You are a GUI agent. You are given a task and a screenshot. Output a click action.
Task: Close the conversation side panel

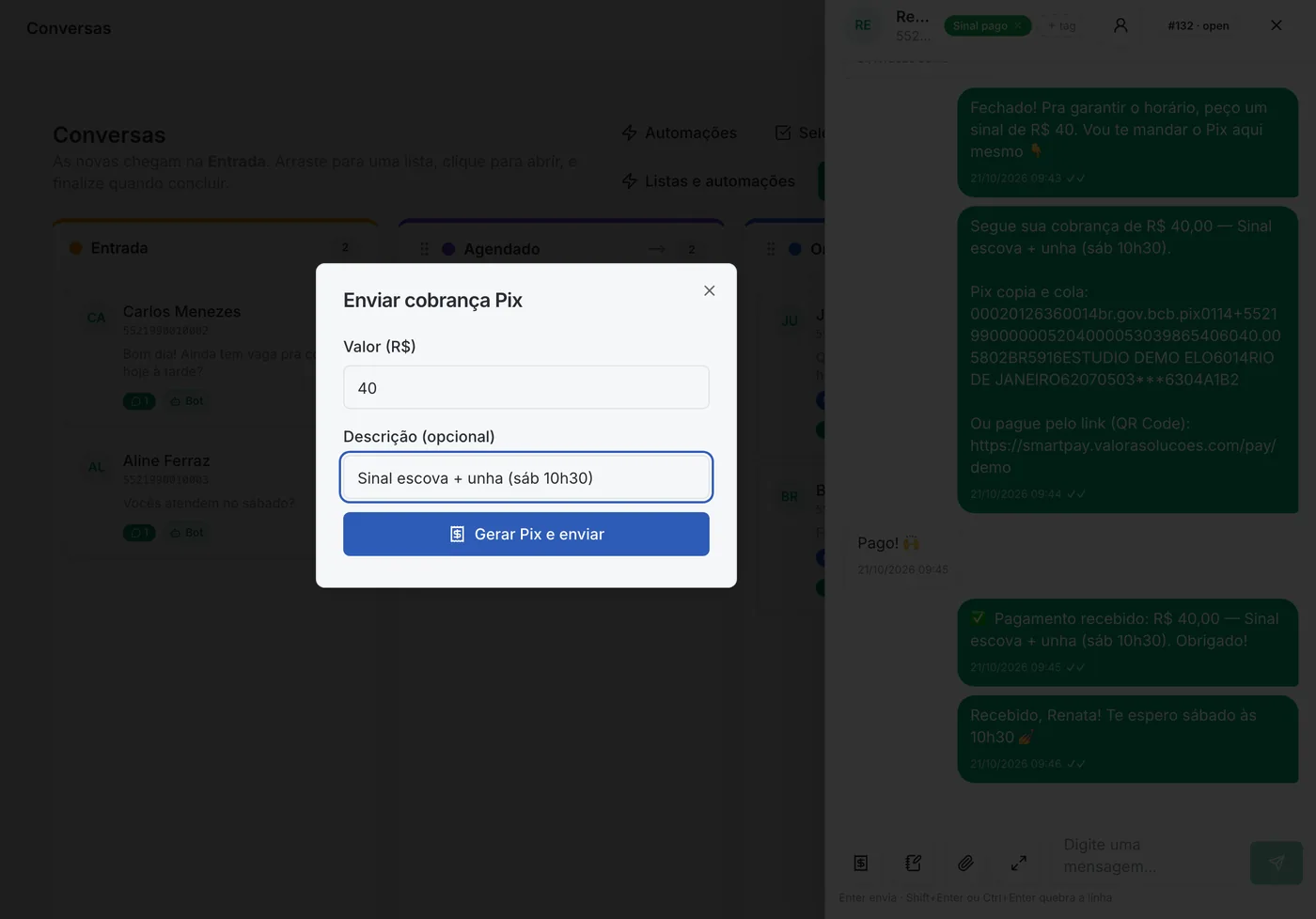pos(1277,25)
